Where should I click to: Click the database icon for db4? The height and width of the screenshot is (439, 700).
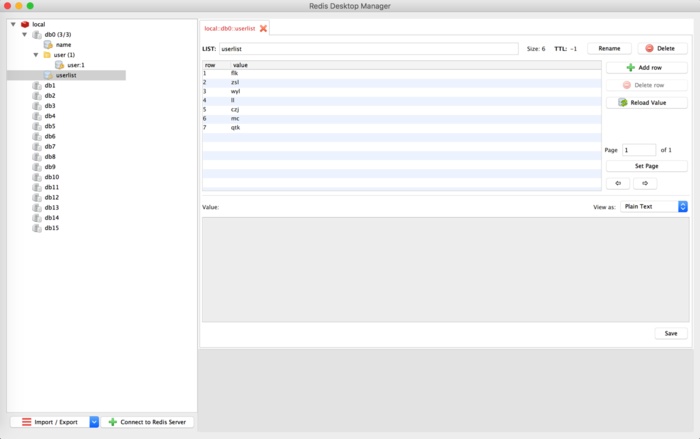click(37, 116)
